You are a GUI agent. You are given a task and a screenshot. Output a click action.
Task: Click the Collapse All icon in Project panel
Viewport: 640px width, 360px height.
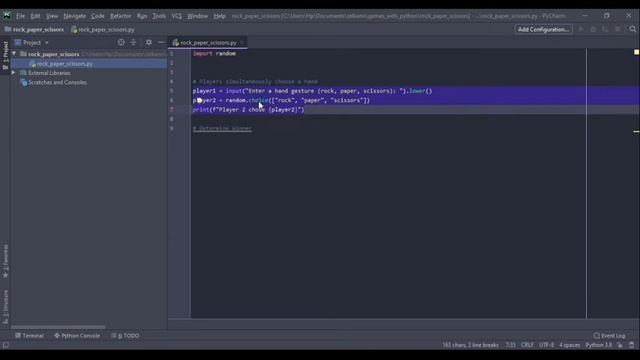click(x=133, y=42)
